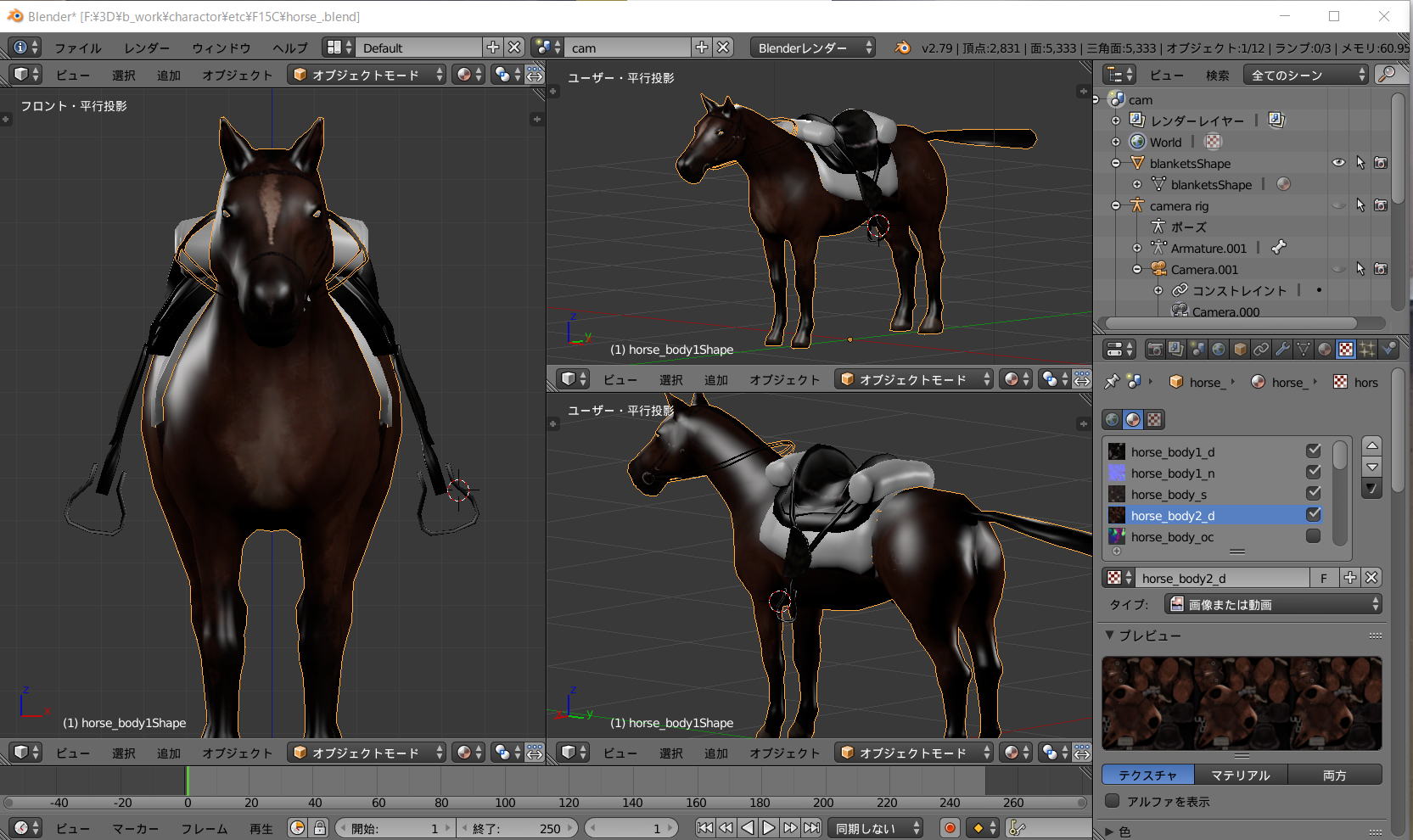Image resolution: width=1413 pixels, height=840 pixels.
Task: Click the outliner search magnifier icon
Action: (1387, 75)
